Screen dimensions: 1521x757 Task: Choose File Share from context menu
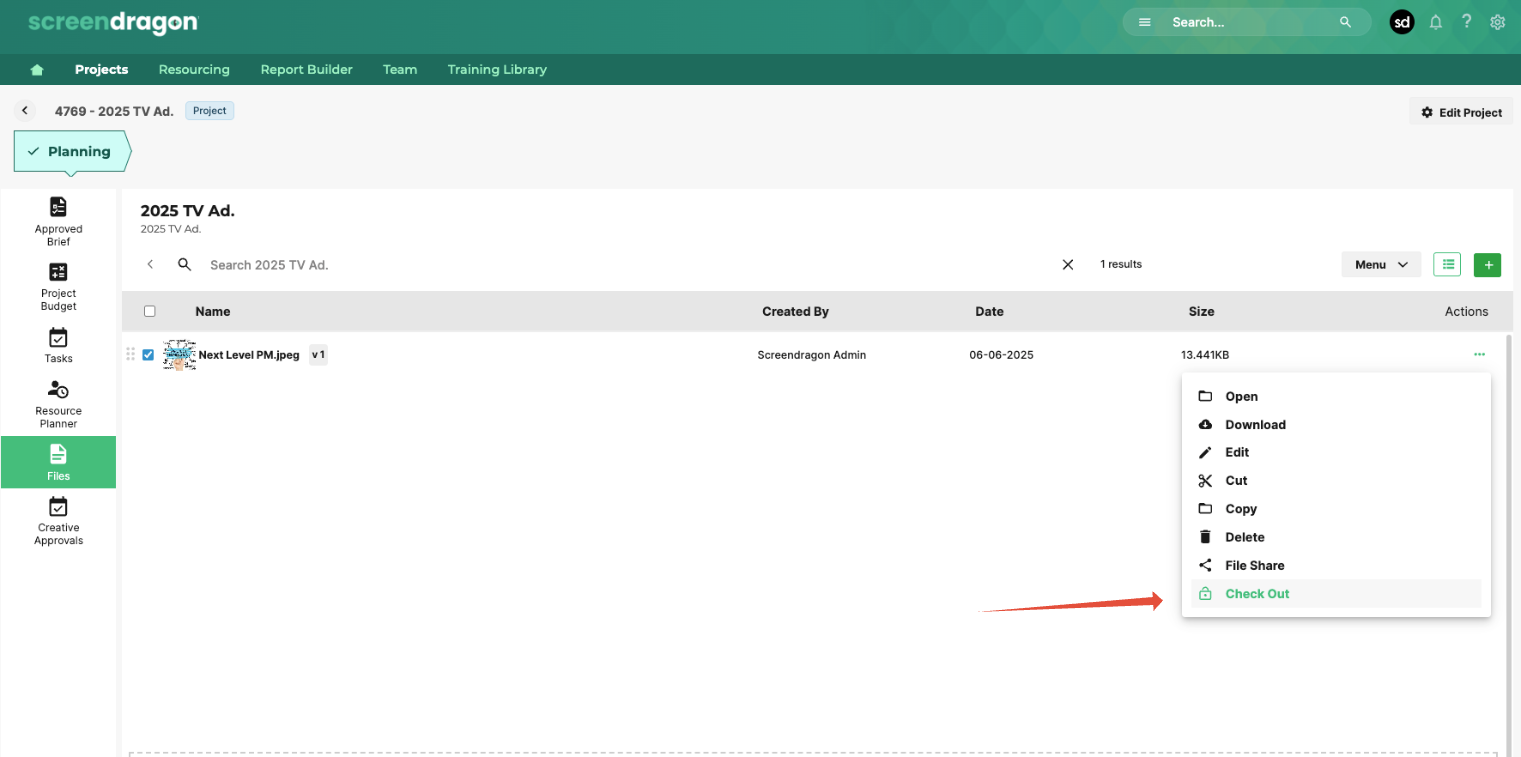[x=1336, y=566]
